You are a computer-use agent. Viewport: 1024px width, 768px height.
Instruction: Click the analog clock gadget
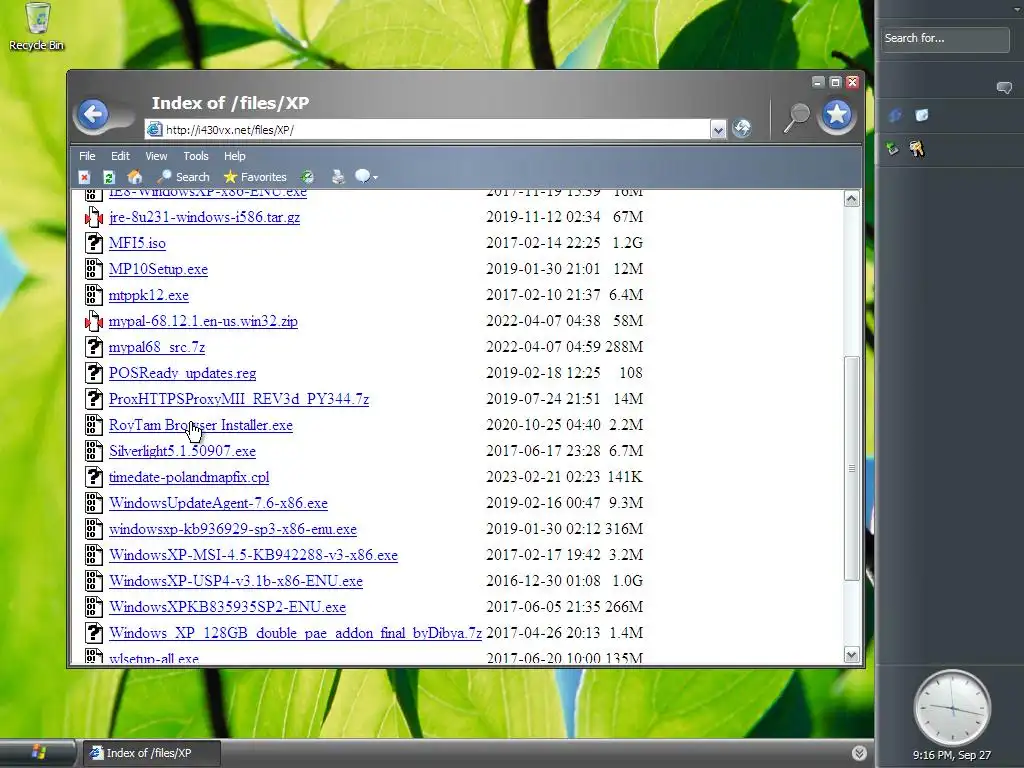tap(952, 708)
